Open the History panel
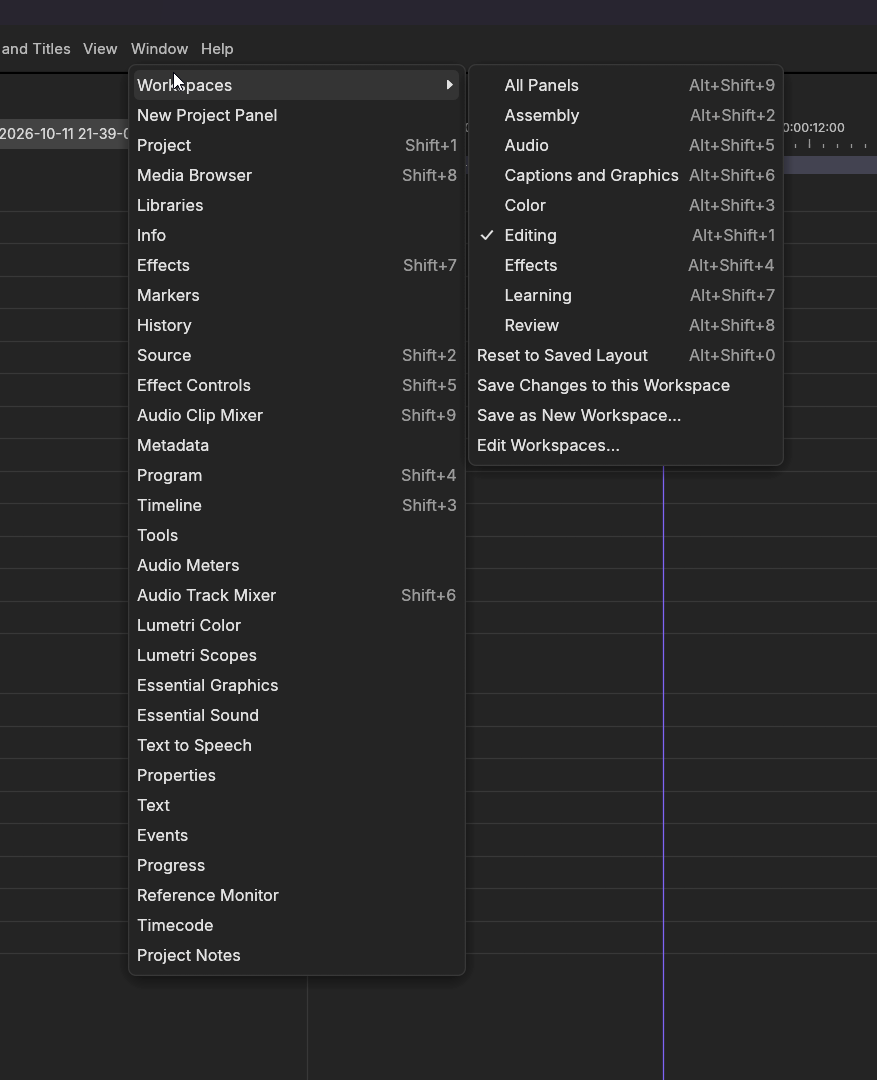 click(x=296, y=325)
